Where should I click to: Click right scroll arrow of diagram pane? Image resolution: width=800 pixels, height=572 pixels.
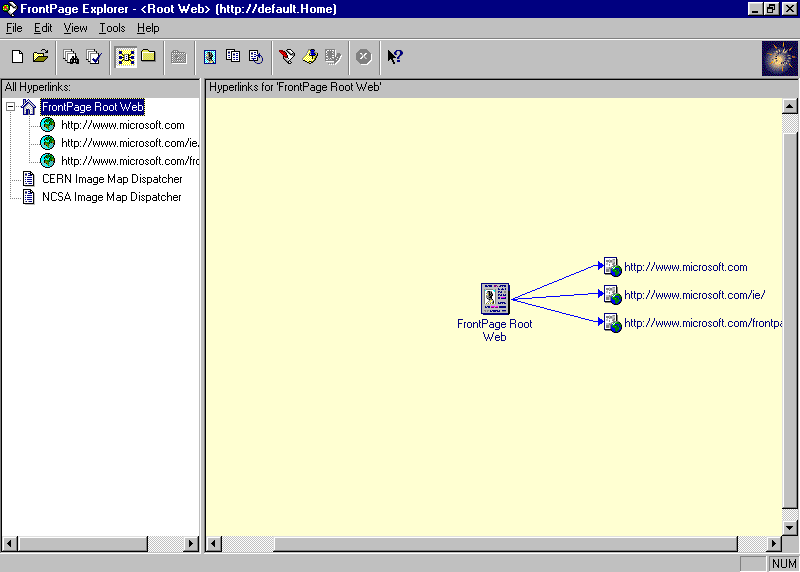(774, 544)
